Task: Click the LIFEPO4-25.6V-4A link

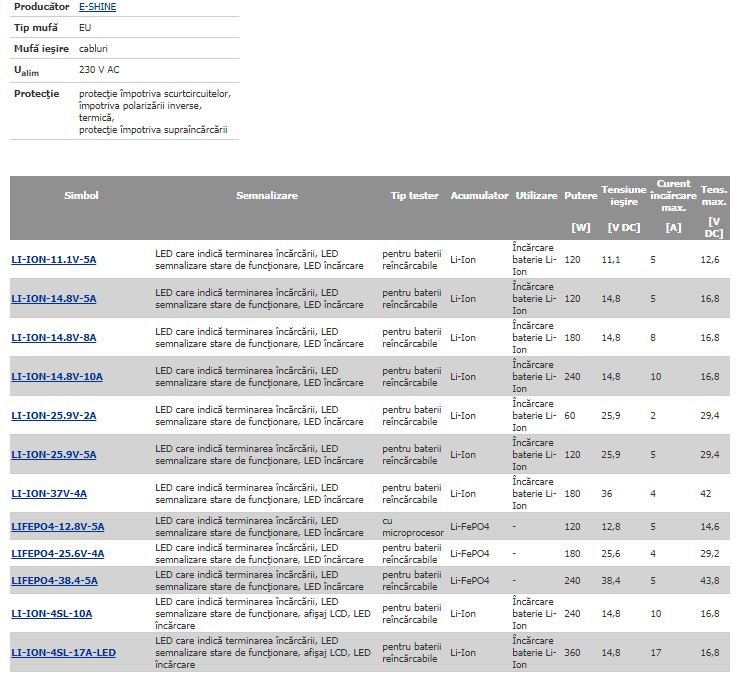Action: (x=58, y=554)
